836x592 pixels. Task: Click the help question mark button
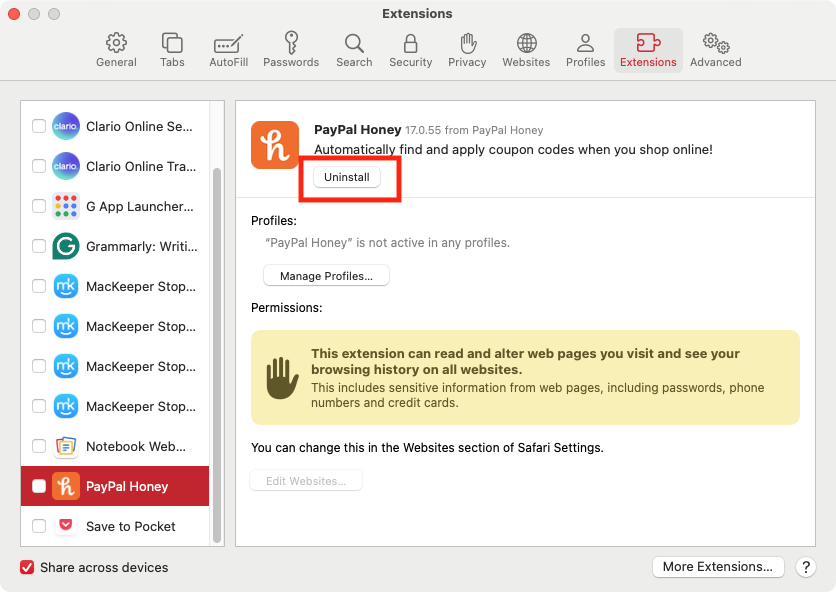point(806,567)
